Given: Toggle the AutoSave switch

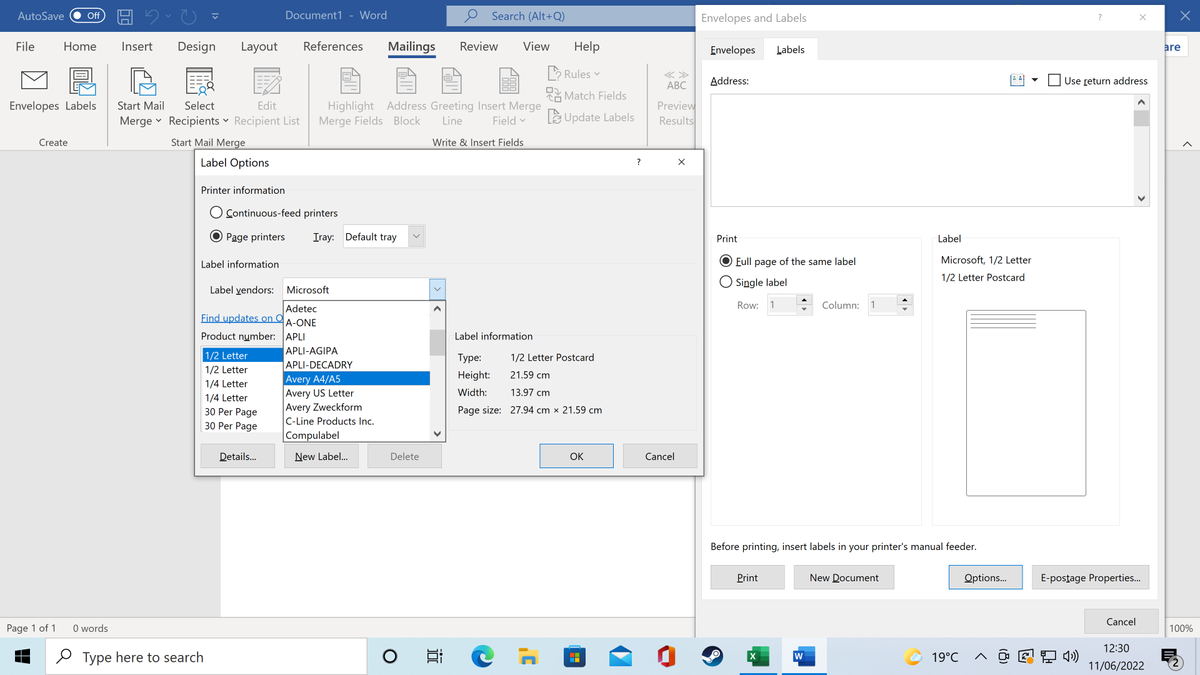Looking at the screenshot, I should point(89,16).
